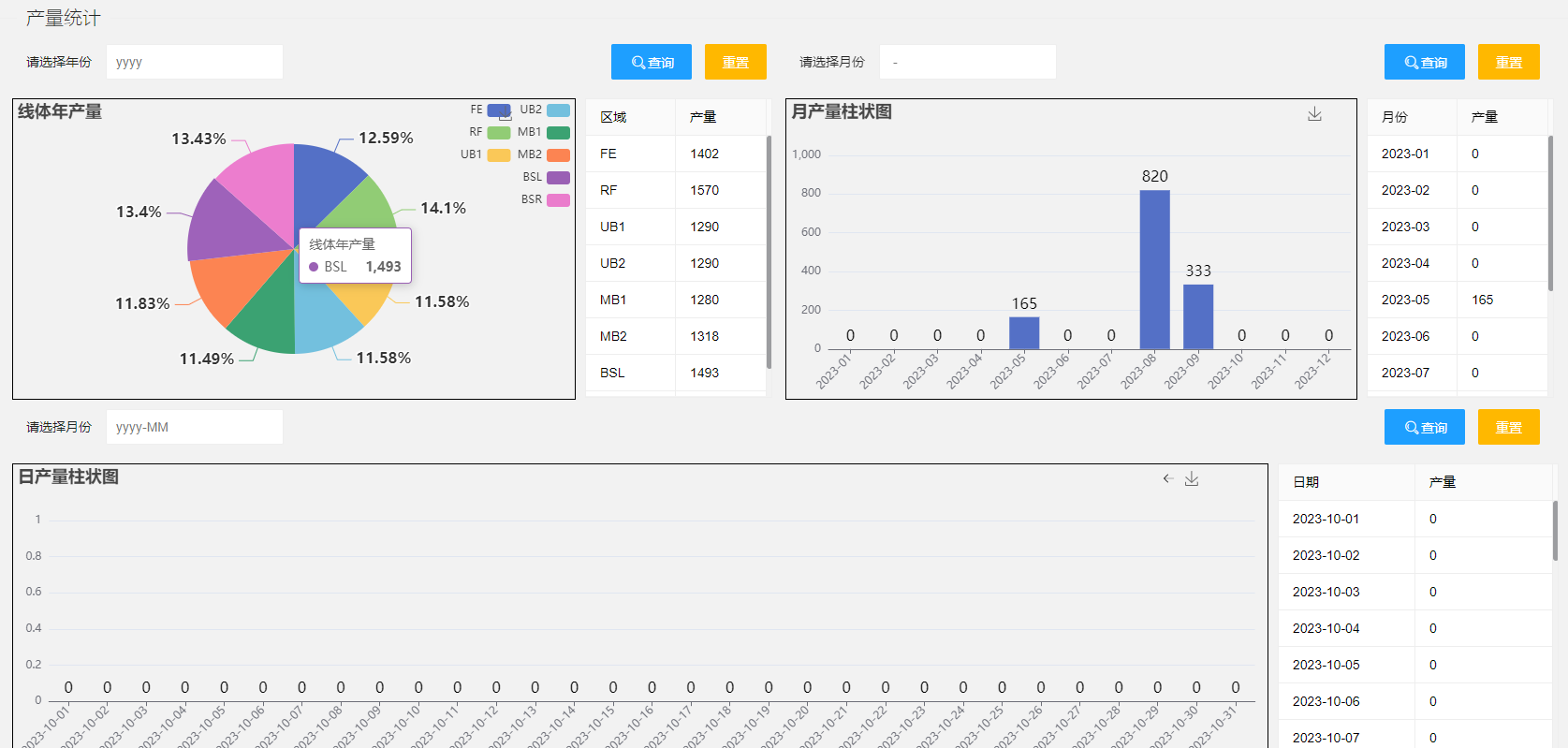1568x748 pixels.
Task: Select the BSL row in area table
Action: point(676,373)
